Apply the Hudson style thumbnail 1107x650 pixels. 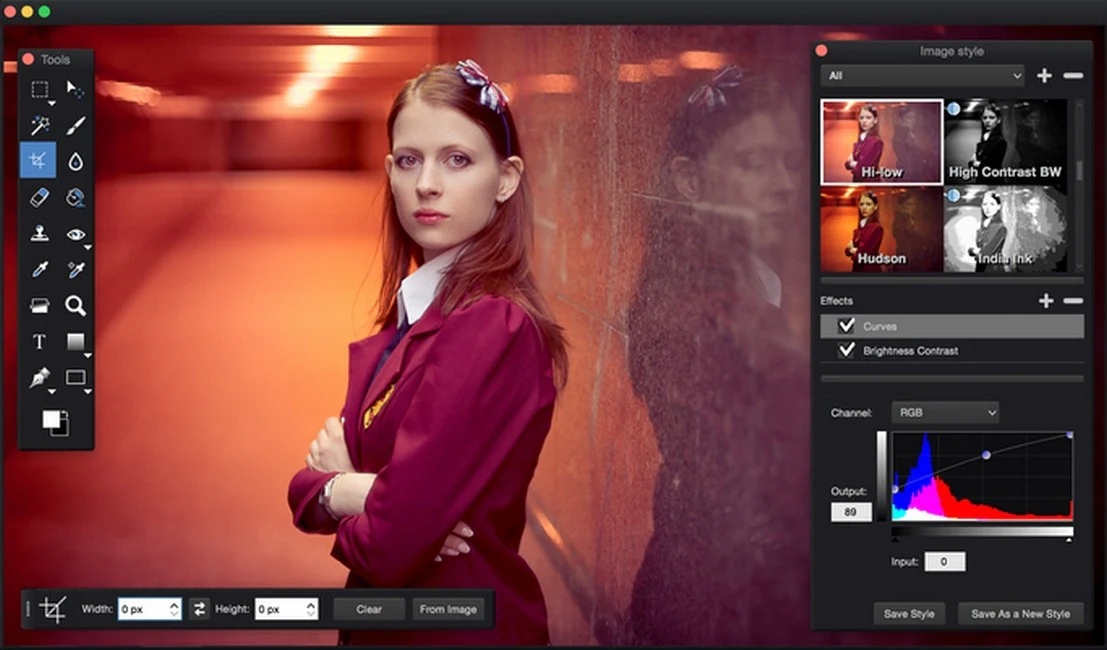pos(882,229)
